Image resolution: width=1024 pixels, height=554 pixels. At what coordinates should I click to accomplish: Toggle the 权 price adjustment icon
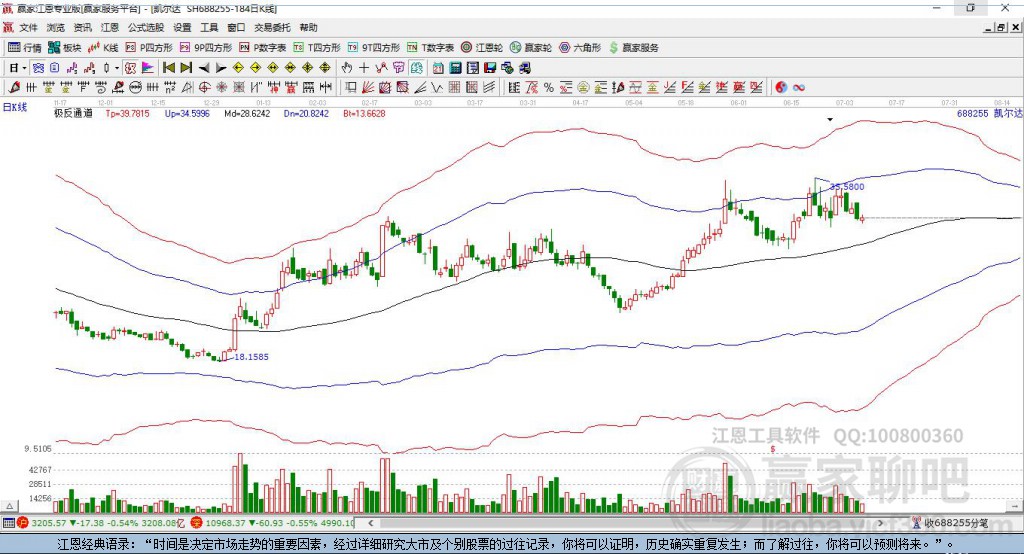(131, 68)
